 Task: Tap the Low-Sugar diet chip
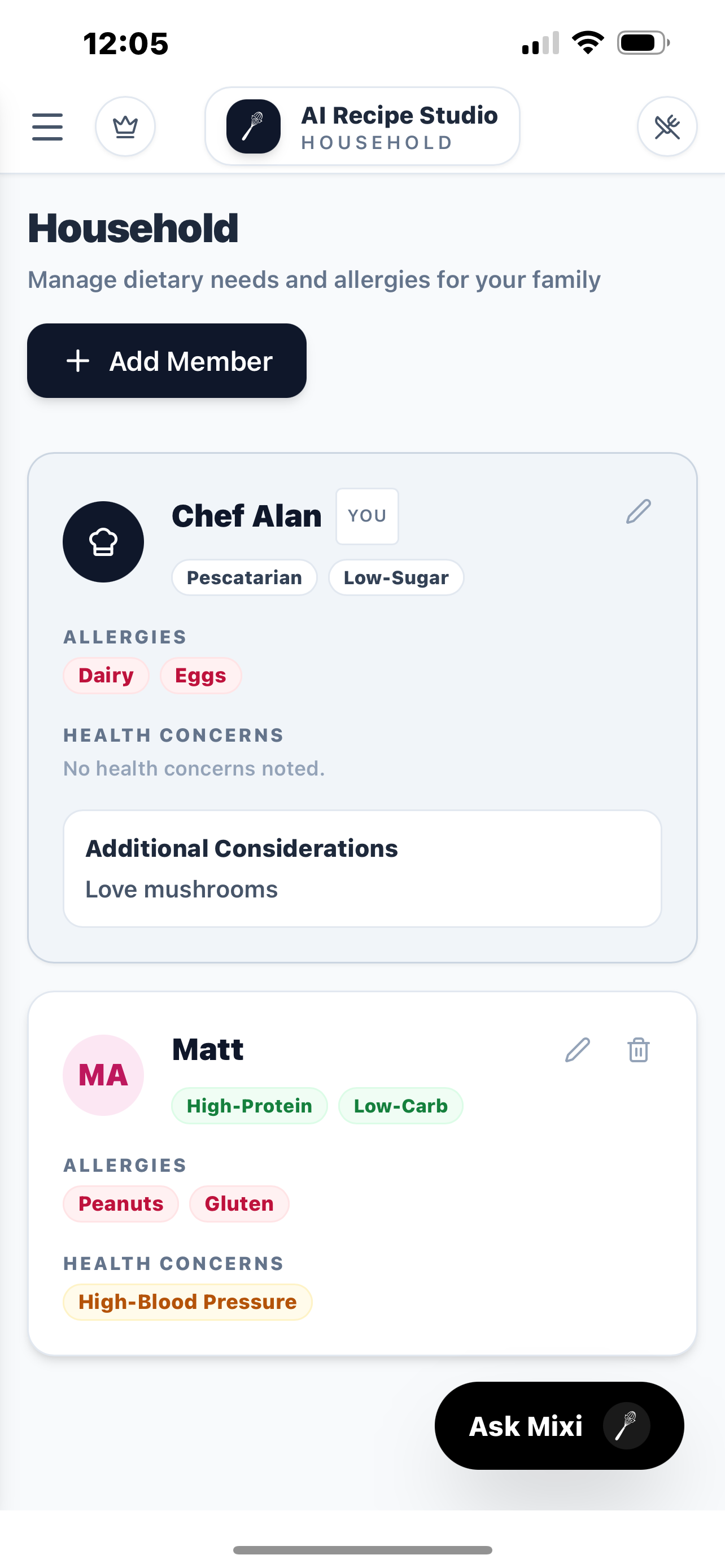coord(396,577)
